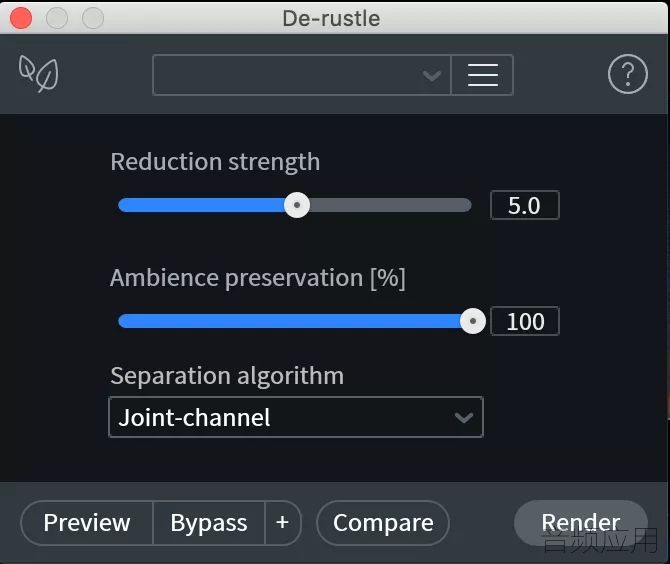Click the Ambience preservation value field 100
The height and width of the screenshot is (564, 670).
click(x=525, y=321)
